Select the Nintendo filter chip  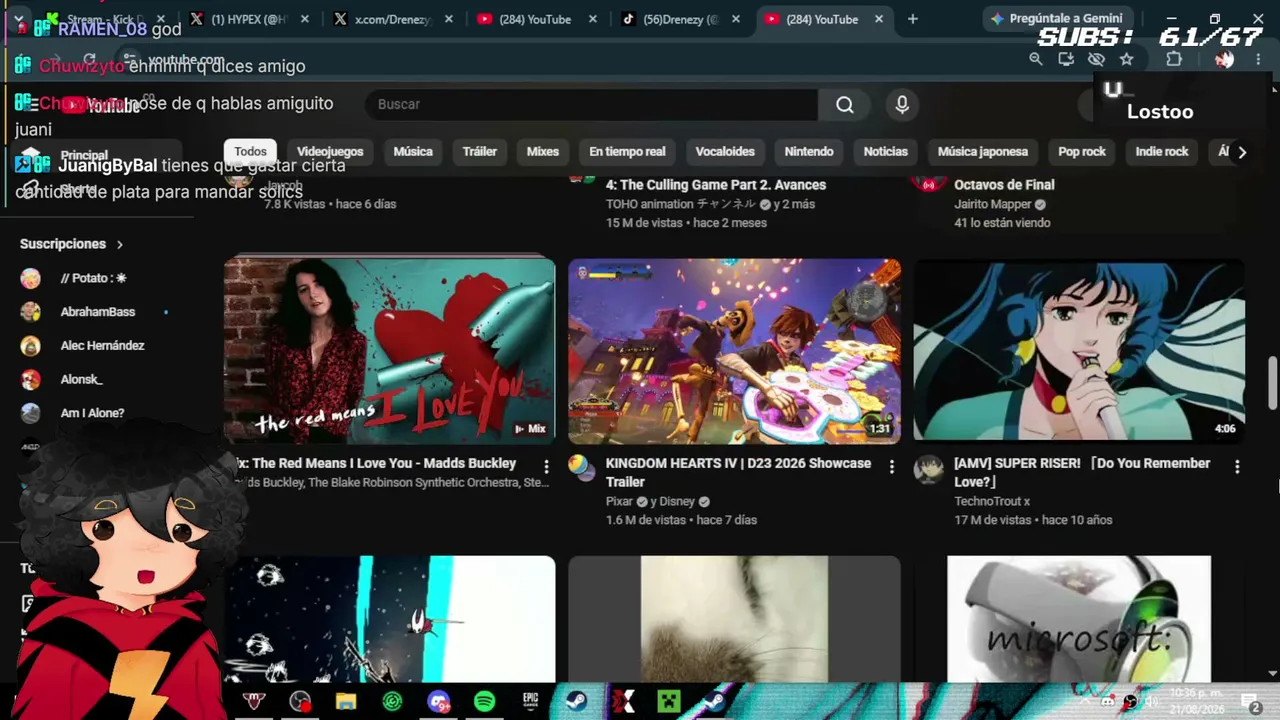point(809,152)
